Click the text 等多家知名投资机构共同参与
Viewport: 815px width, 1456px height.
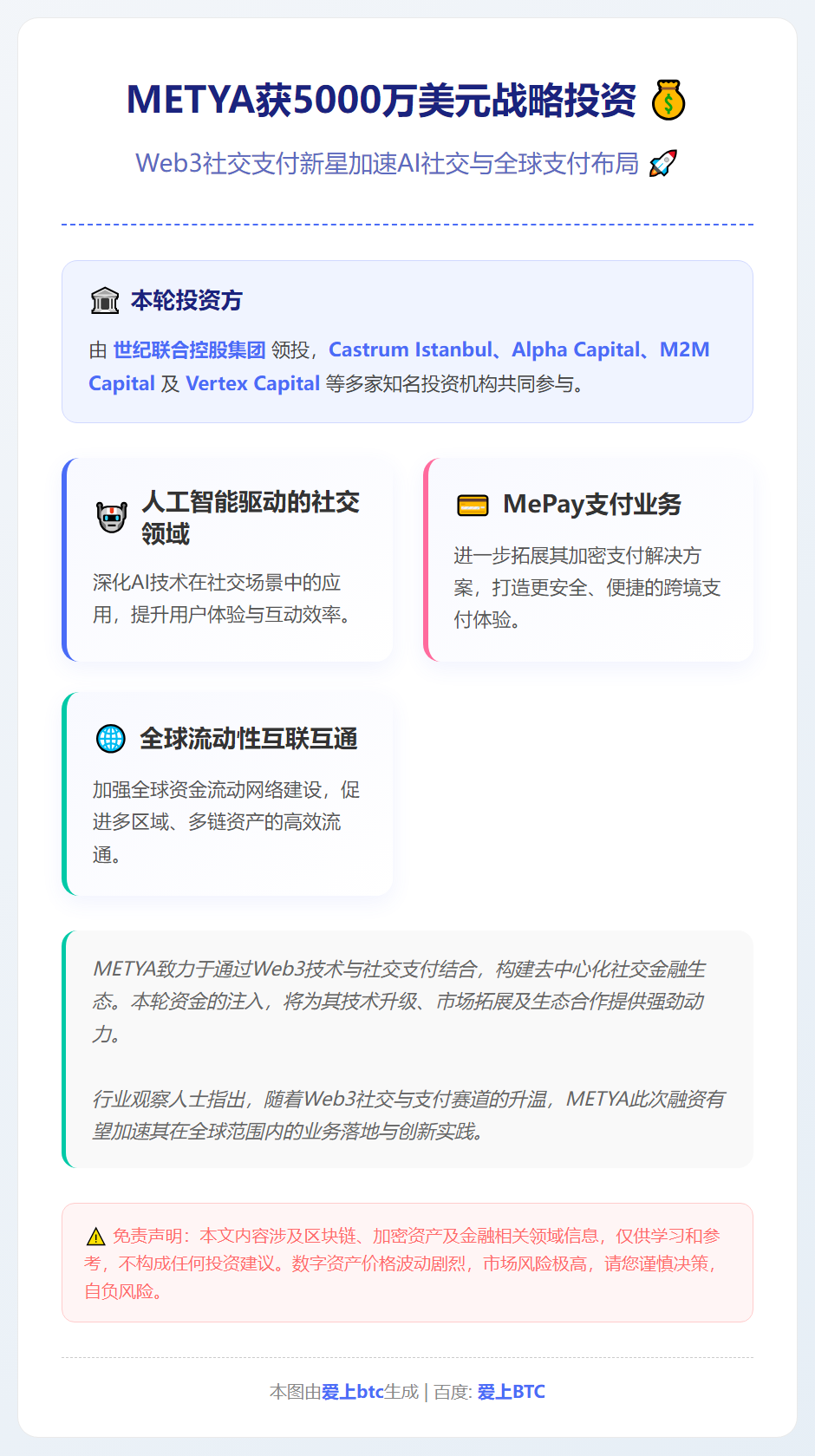pos(458,383)
